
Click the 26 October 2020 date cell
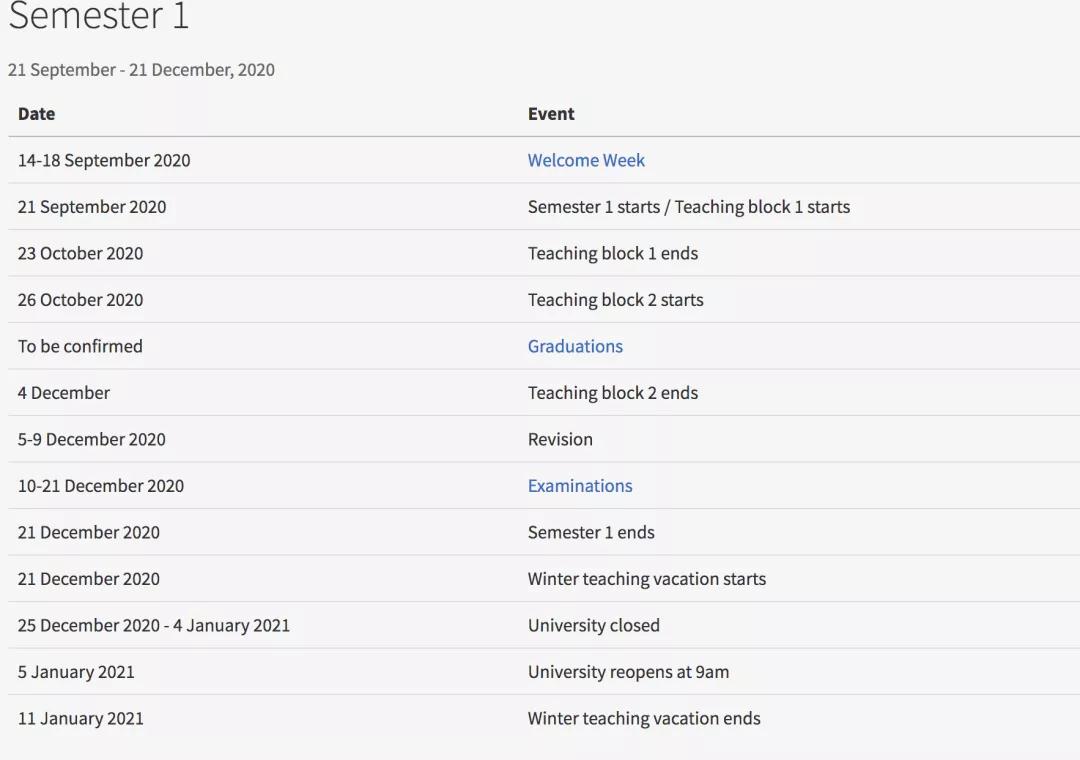click(x=80, y=300)
